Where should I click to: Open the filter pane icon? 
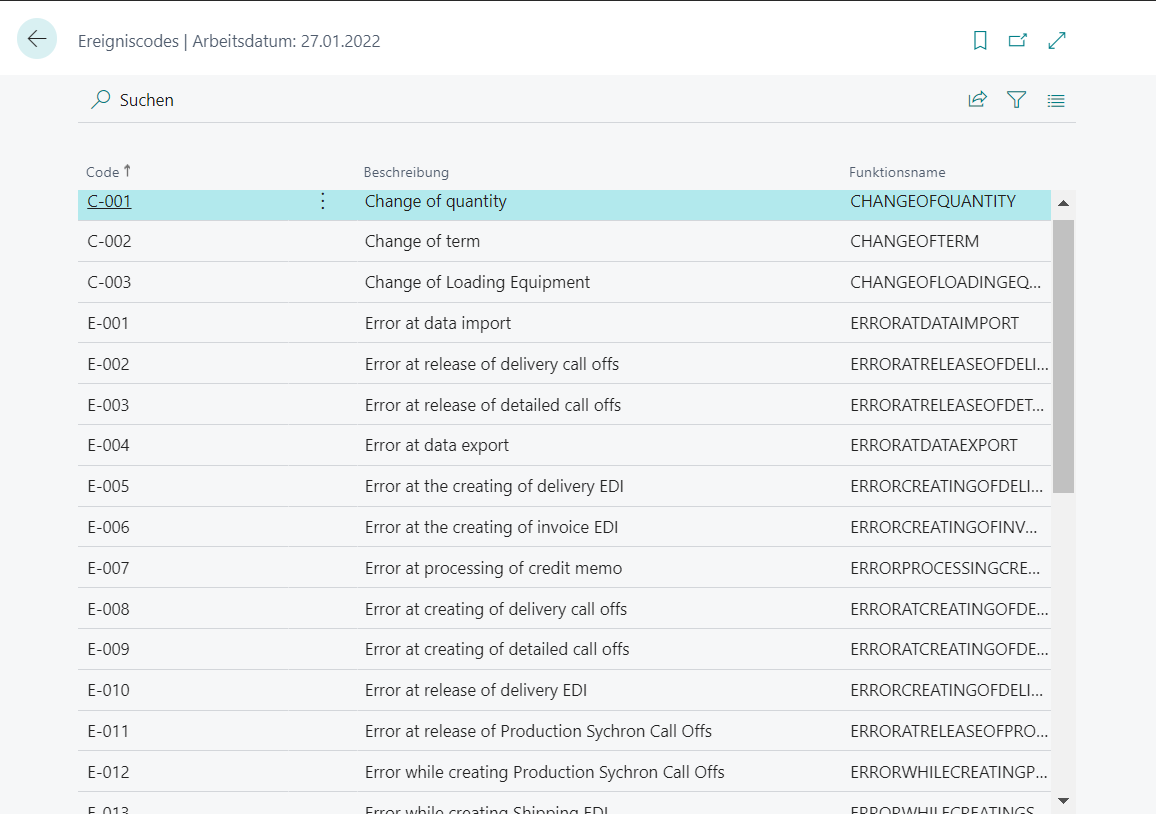1017,99
